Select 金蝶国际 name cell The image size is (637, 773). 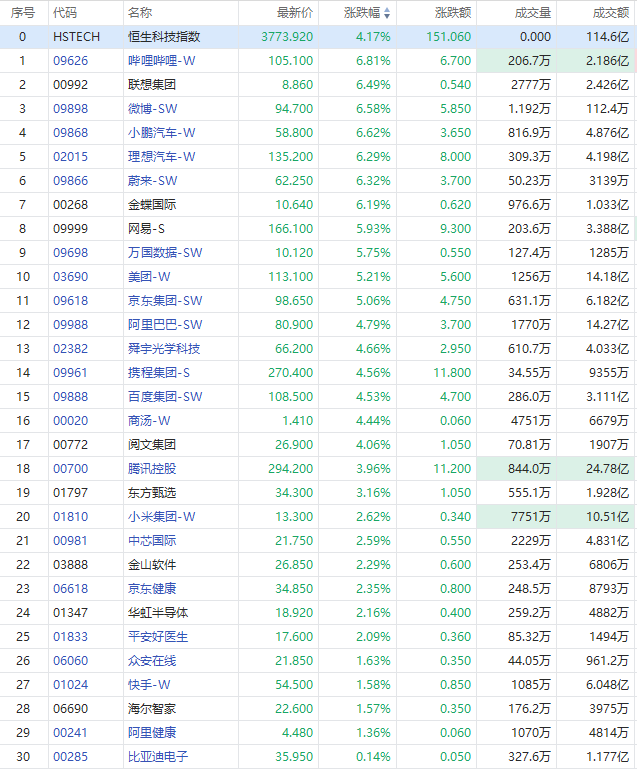pyautogui.click(x=152, y=205)
